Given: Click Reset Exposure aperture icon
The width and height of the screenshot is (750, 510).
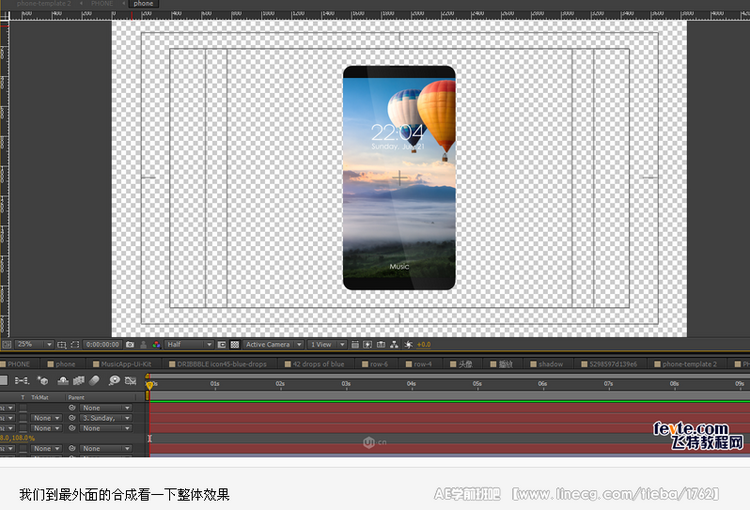Looking at the screenshot, I should click(408, 344).
